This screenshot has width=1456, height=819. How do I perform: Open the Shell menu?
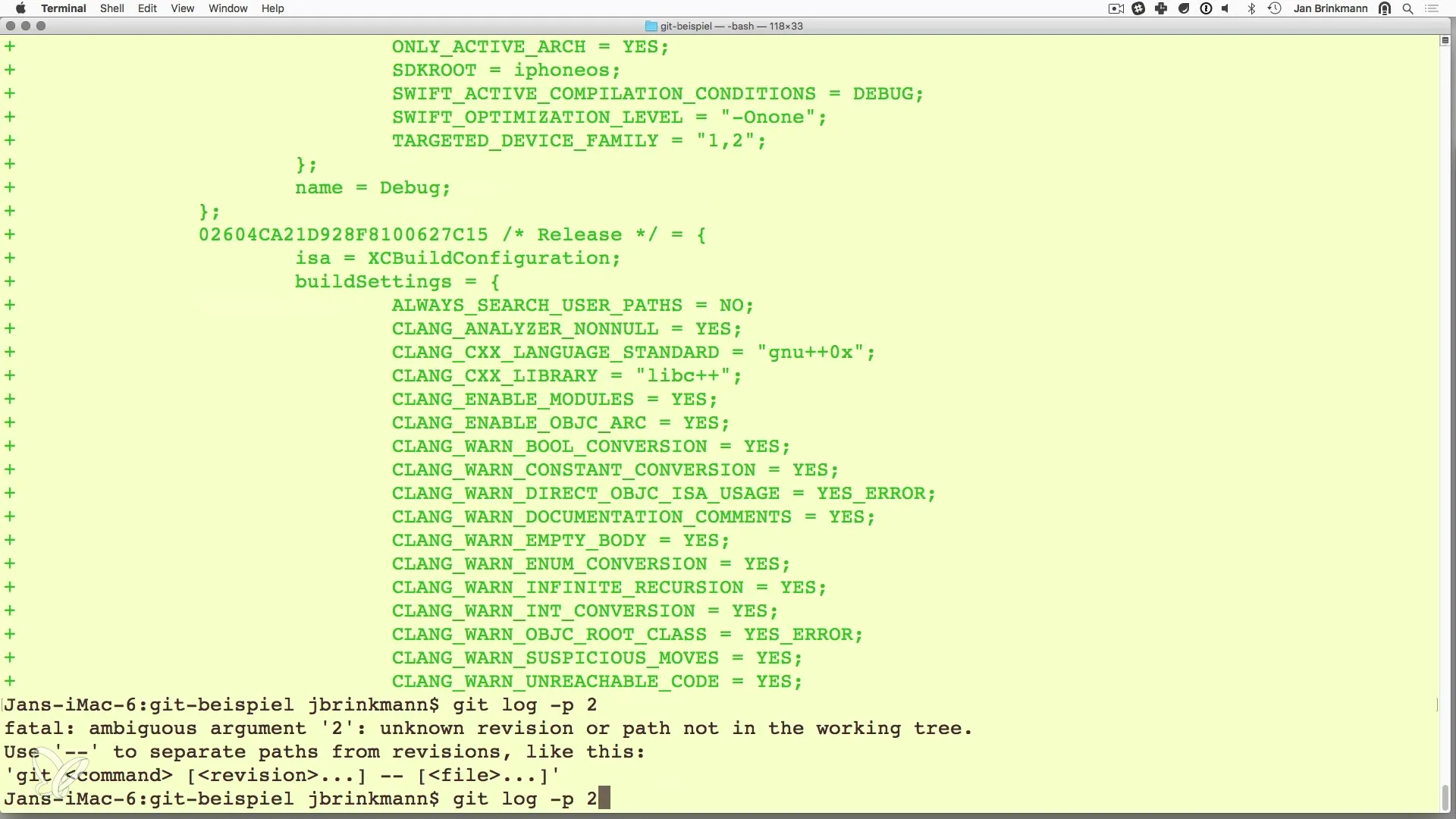pos(111,8)
